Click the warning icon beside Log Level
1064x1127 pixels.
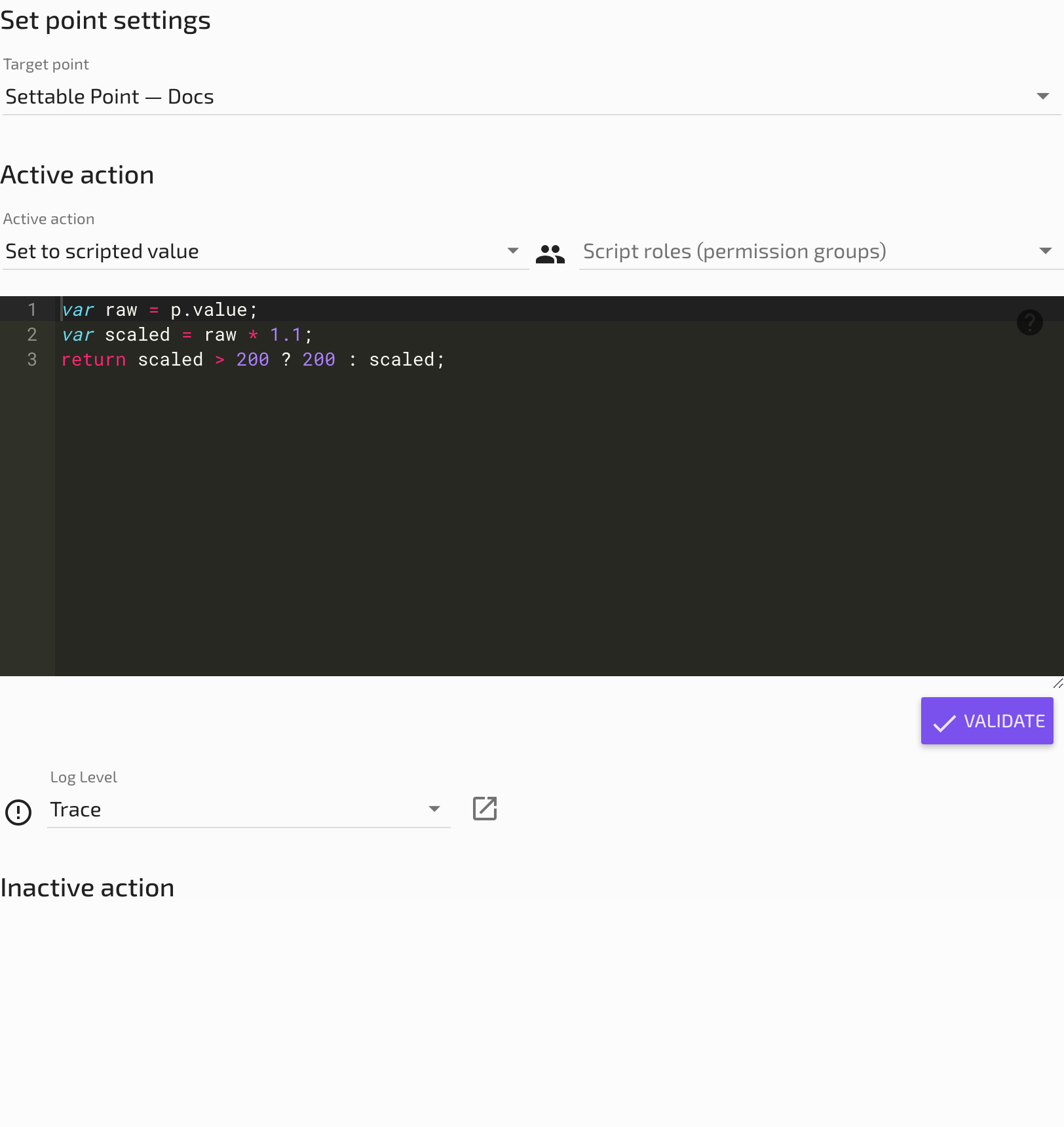[x=18, y=812]
